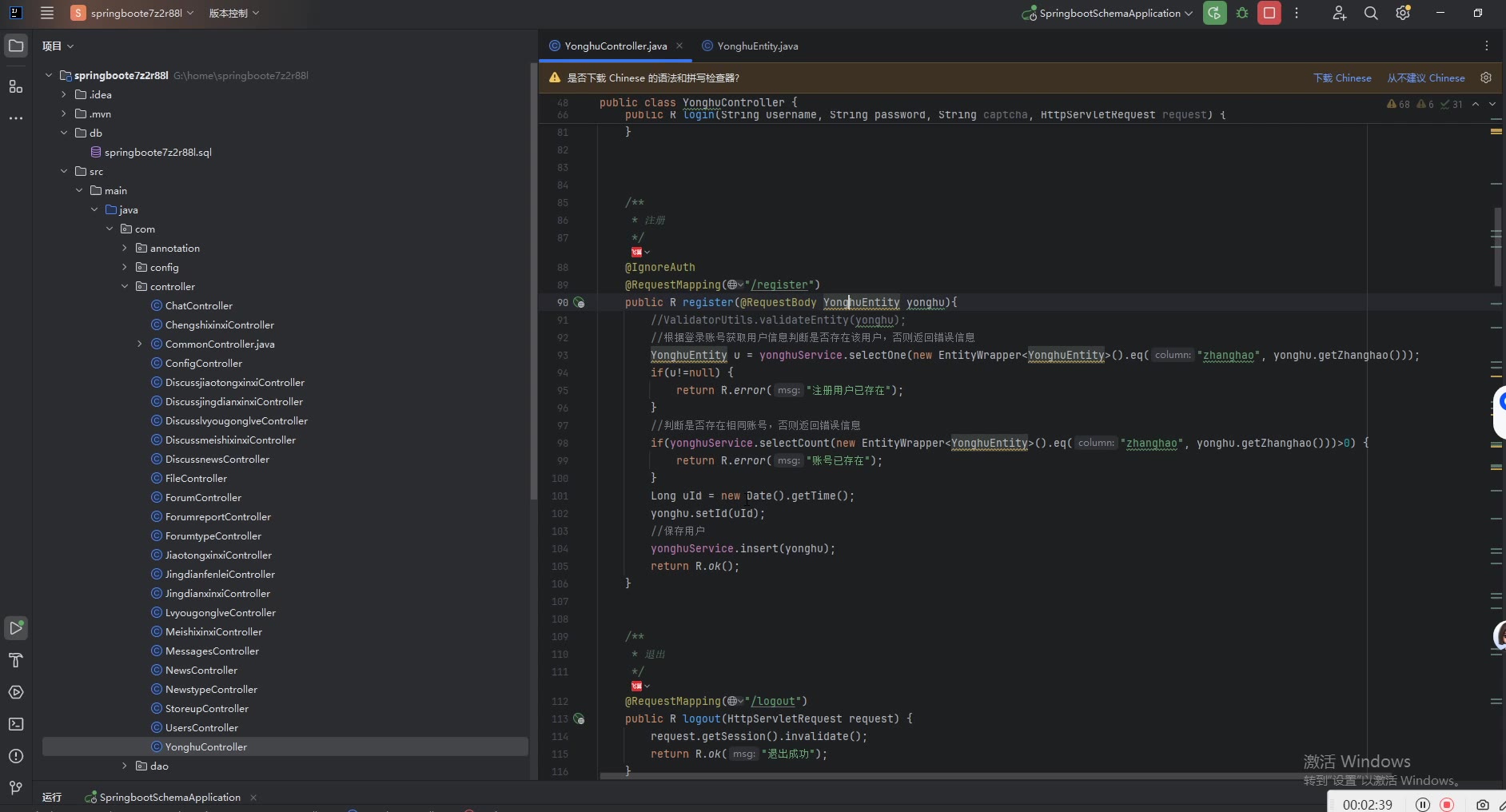Viewport: 1506px width, 812px height.
Task: Open the Project tool window icon
Action: [16, 46]
